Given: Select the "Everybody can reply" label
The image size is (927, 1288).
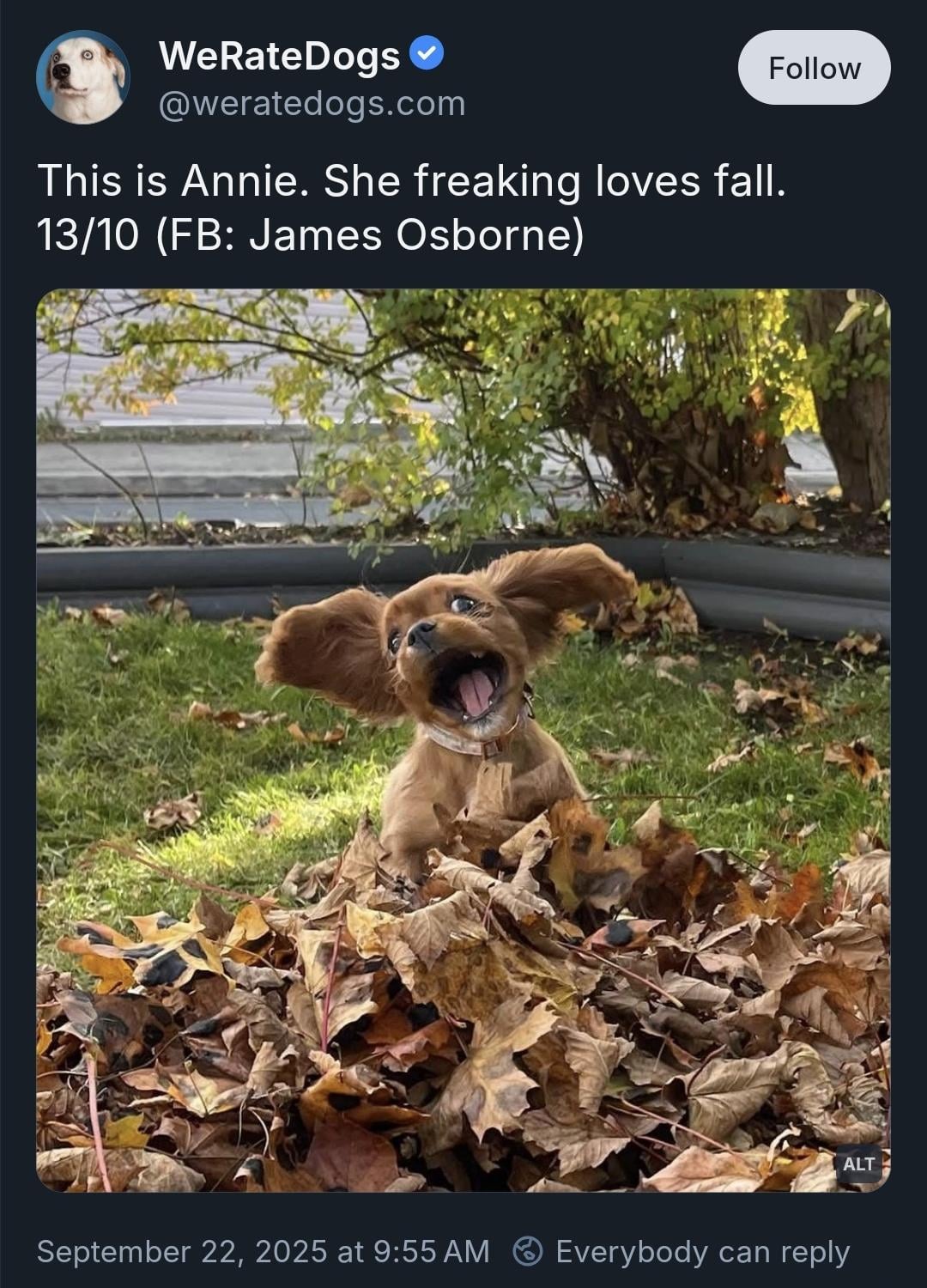Looking at the screenshot, I should click(x=702, y=1252).
